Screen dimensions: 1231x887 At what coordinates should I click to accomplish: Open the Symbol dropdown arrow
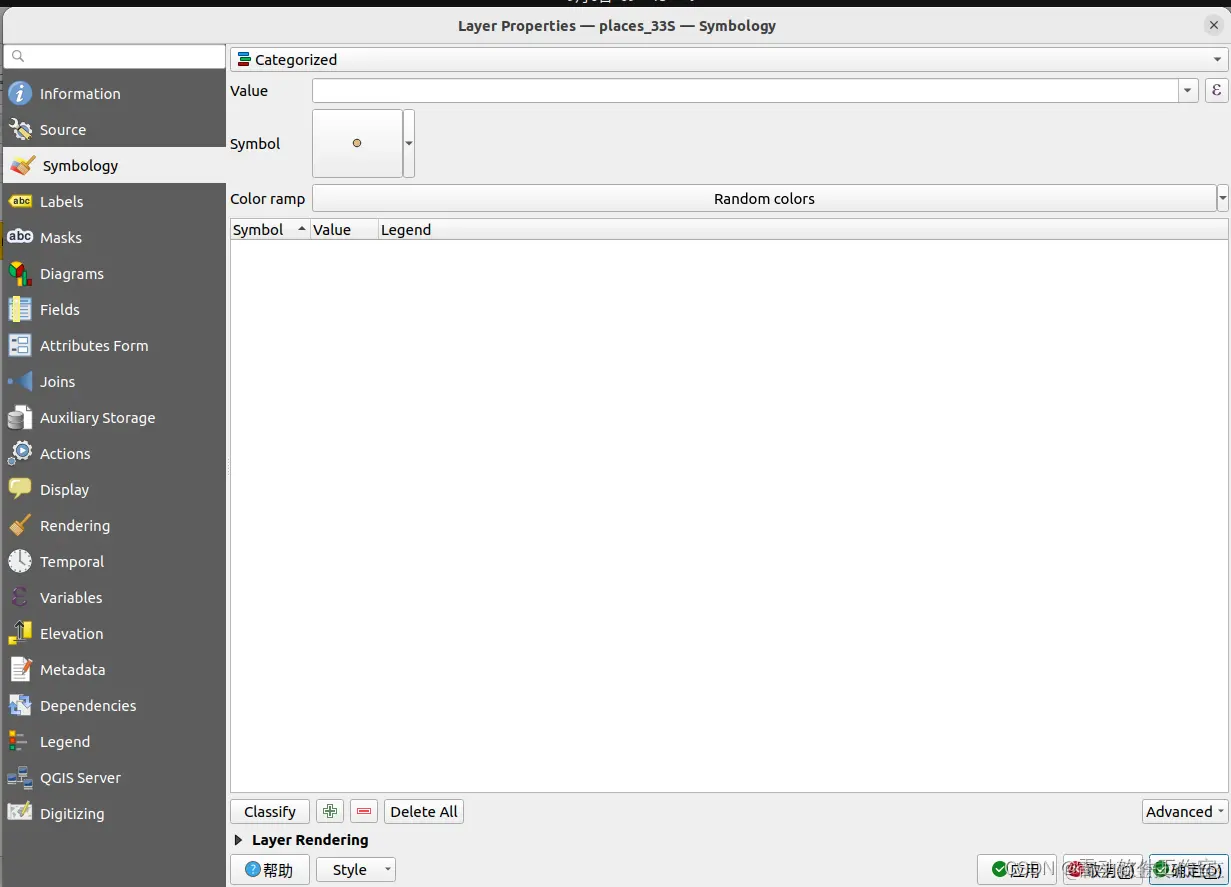coord(409,144)
